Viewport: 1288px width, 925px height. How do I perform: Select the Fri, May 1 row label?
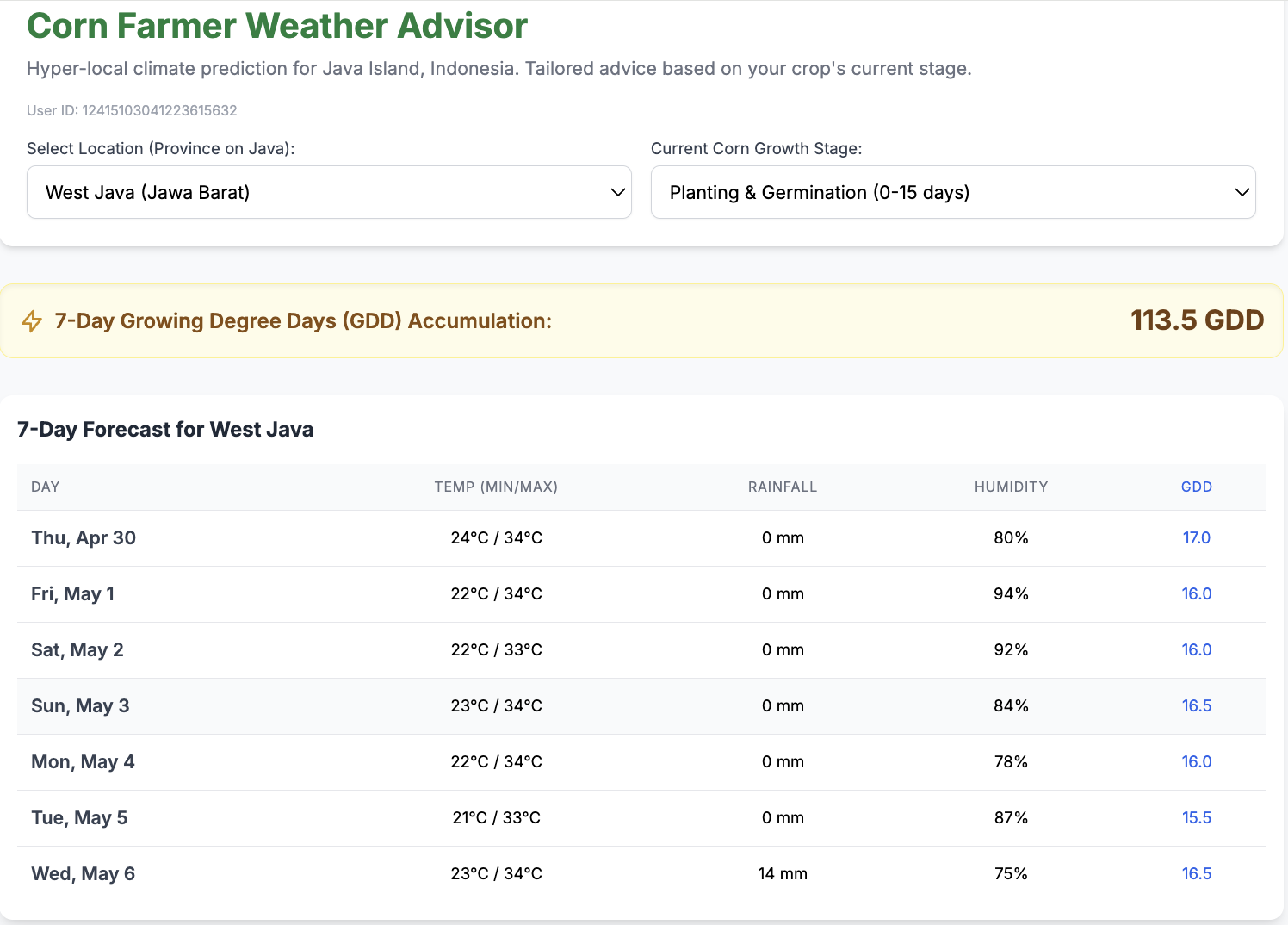pyautogui.click(x=73, y=594)
